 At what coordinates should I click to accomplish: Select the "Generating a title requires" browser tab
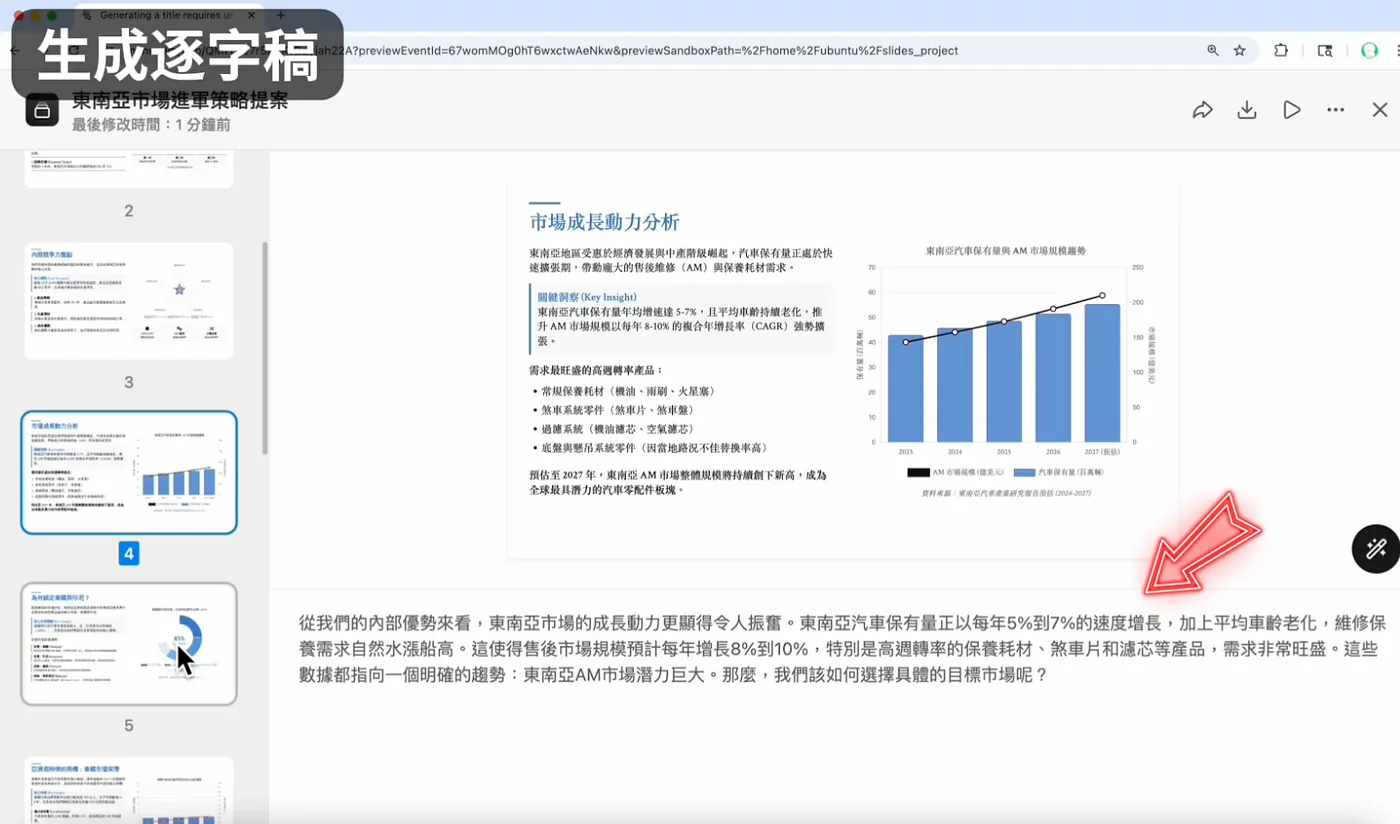tap(170, 15)
